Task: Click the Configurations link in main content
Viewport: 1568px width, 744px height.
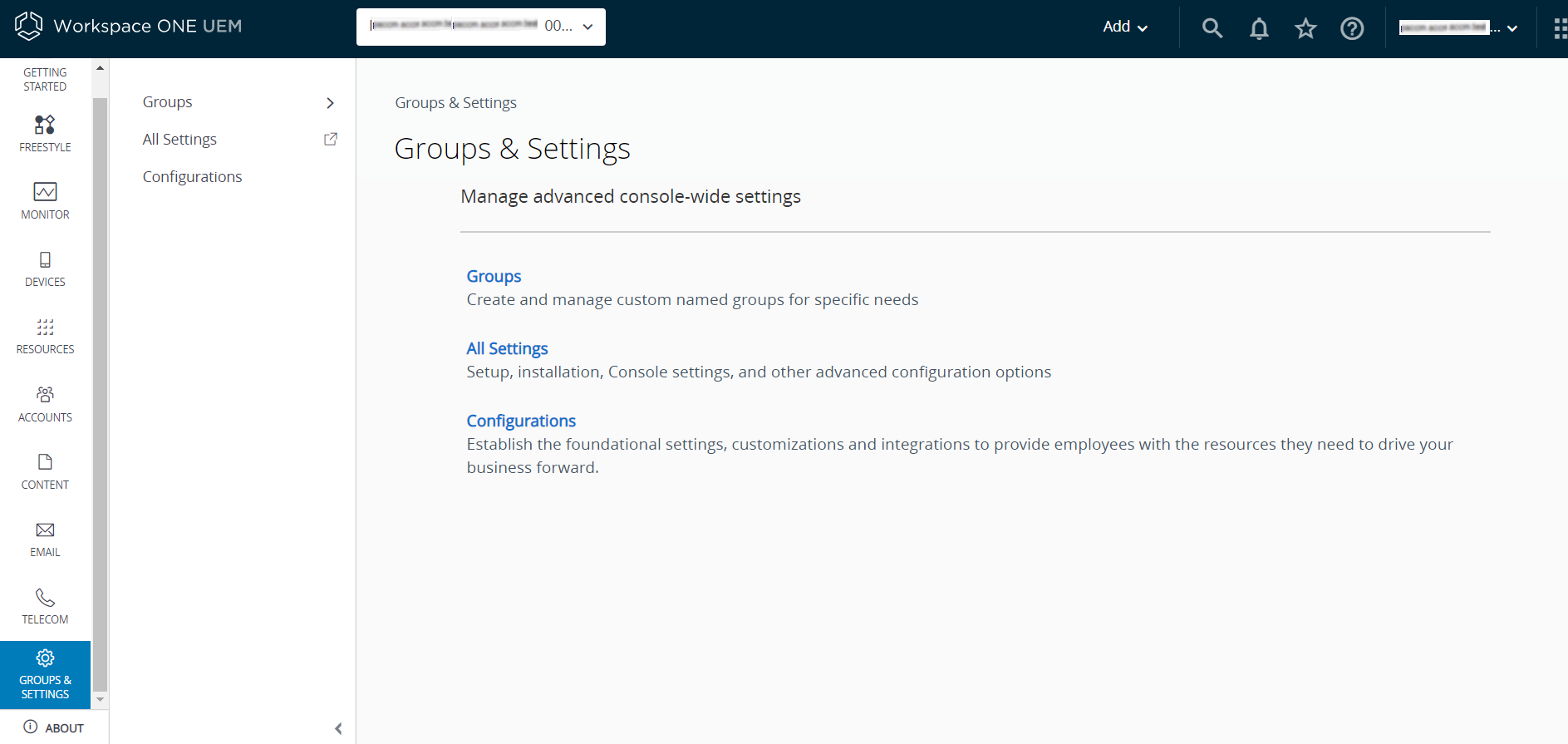Action: [521, 421]
